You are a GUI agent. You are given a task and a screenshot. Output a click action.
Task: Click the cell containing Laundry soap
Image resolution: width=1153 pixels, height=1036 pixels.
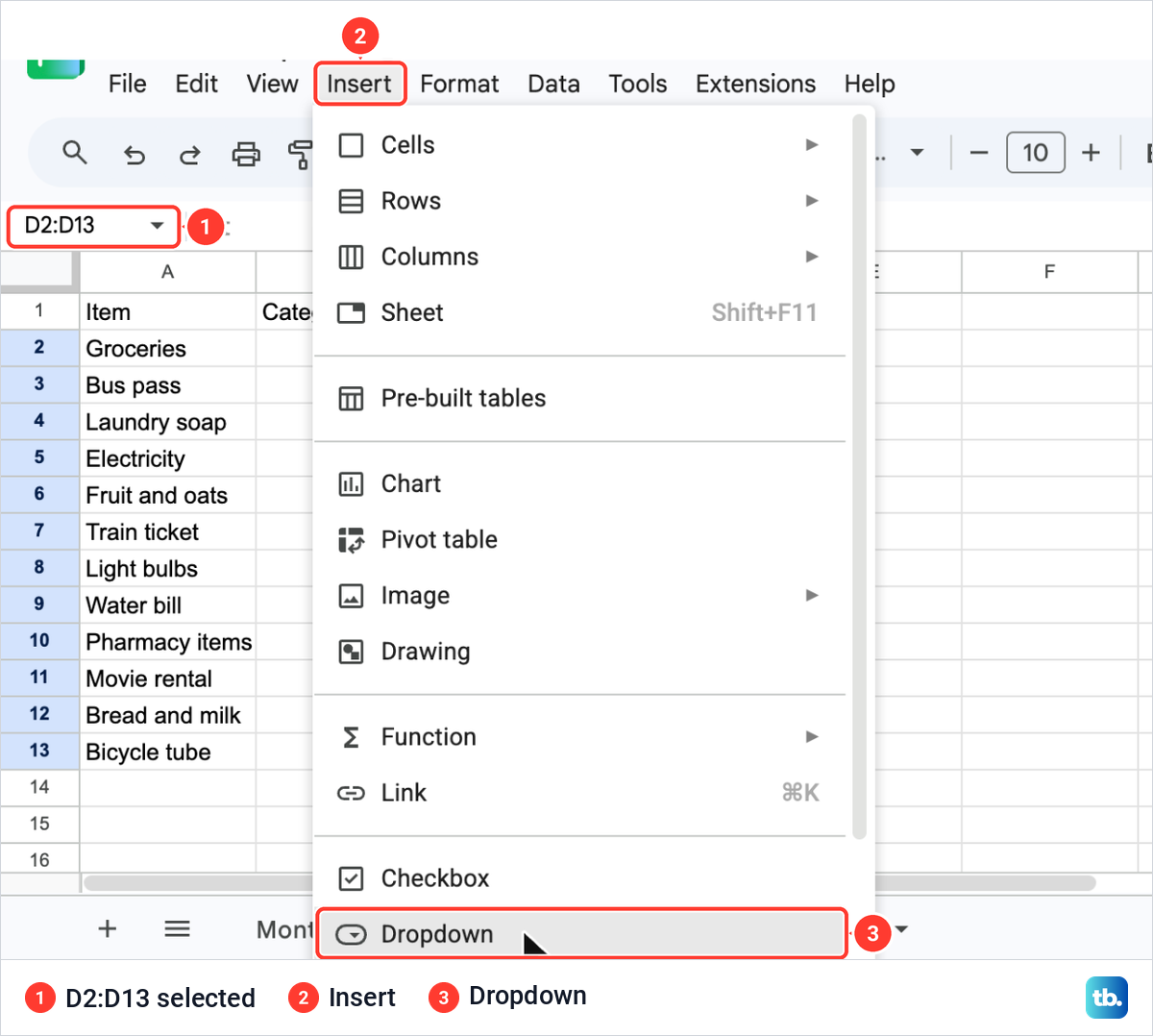pyautogui.click(x=167, y=421)
